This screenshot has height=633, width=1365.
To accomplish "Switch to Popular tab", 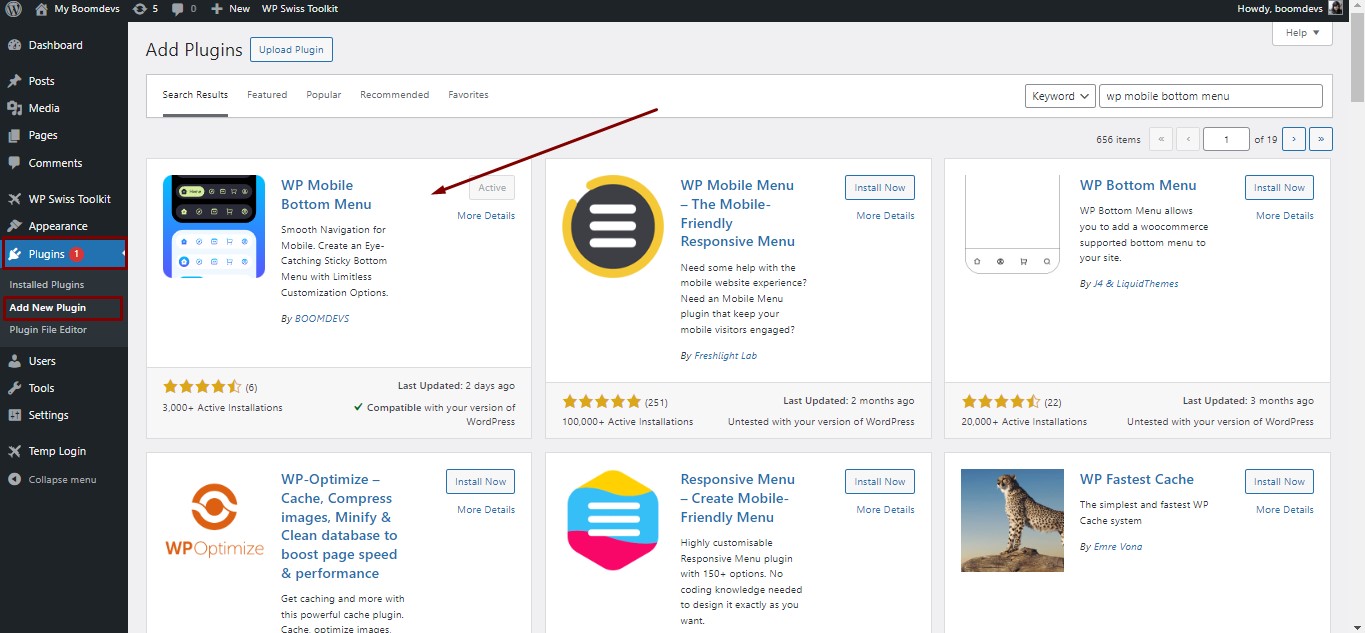I will coord(324,95).
